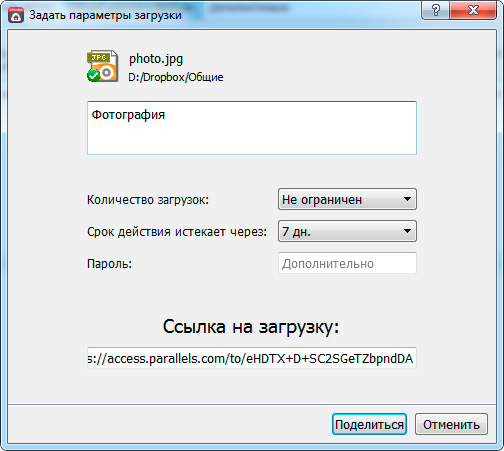Expand the 7 дн. expiration dropdown
The width and height of the screenshot is (504, 451).
pyautogui.click(x=347, y=231)
